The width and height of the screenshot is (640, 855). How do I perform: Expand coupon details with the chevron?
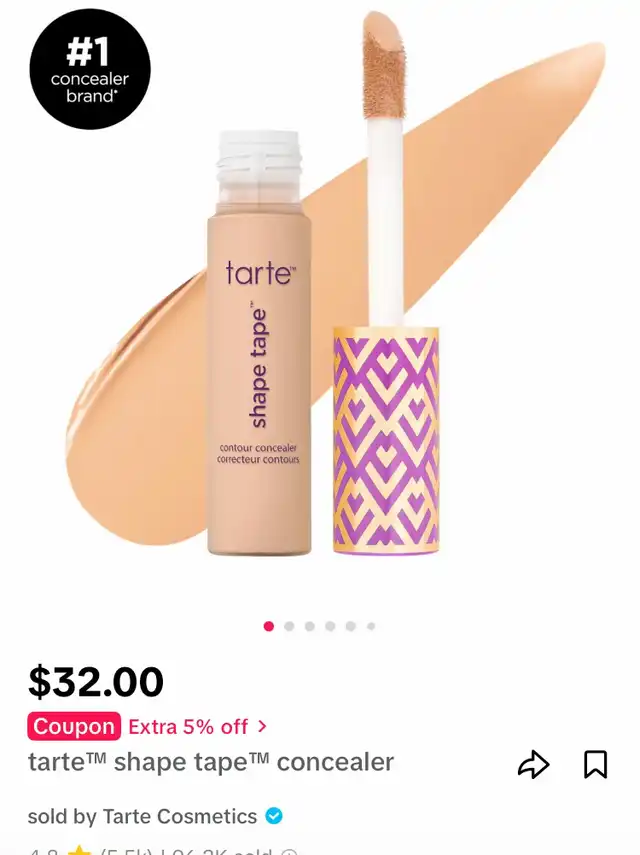click(x=263, y=726)
